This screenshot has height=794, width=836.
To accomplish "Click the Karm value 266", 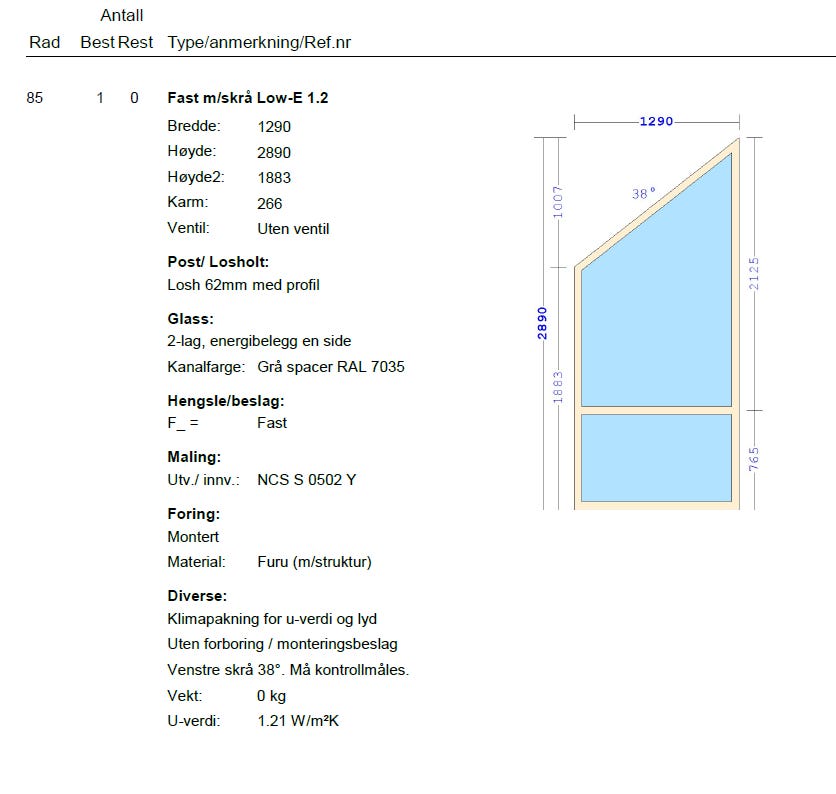I will tap(270, 203).
